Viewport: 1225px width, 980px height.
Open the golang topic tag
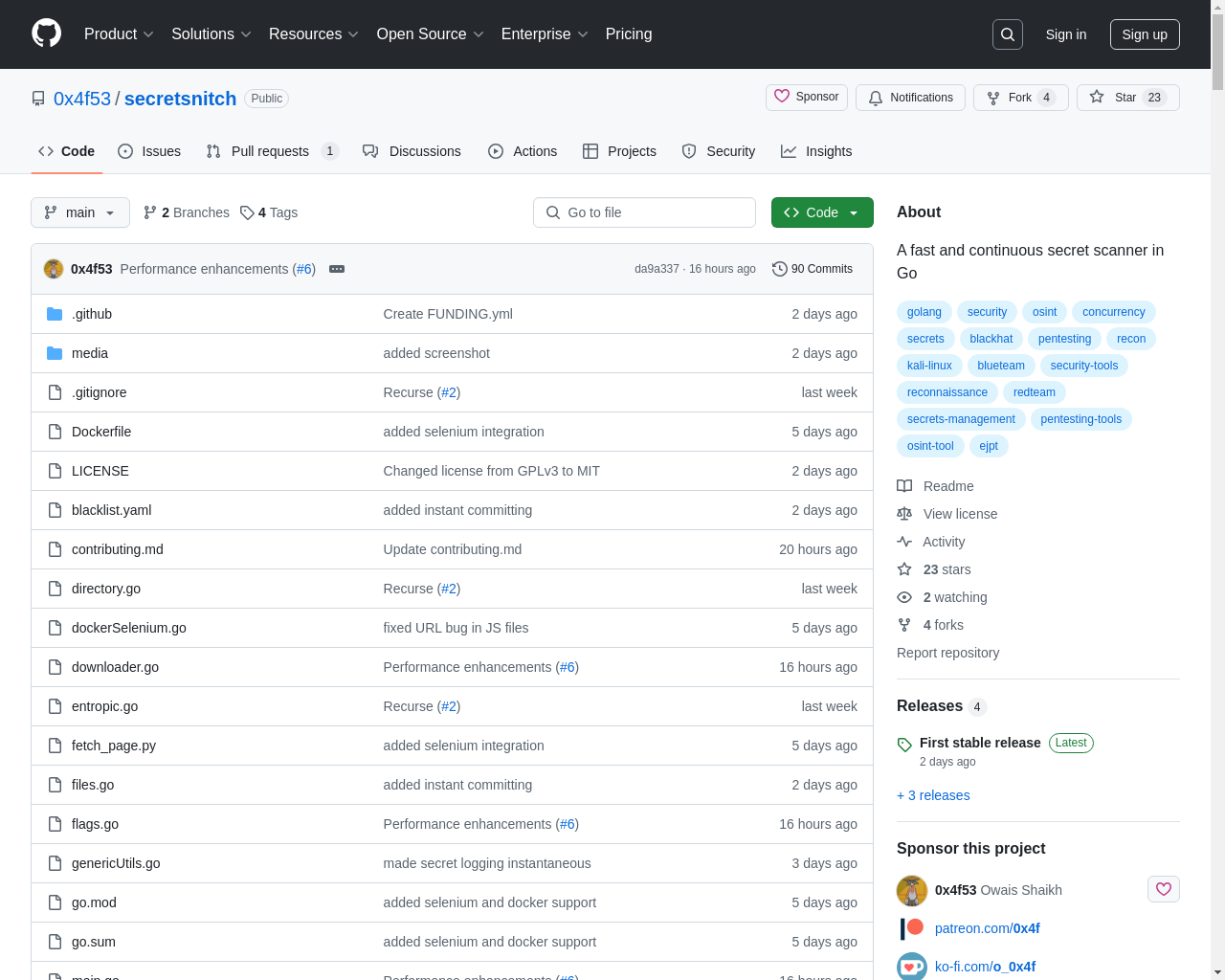[x=924, y=312]
